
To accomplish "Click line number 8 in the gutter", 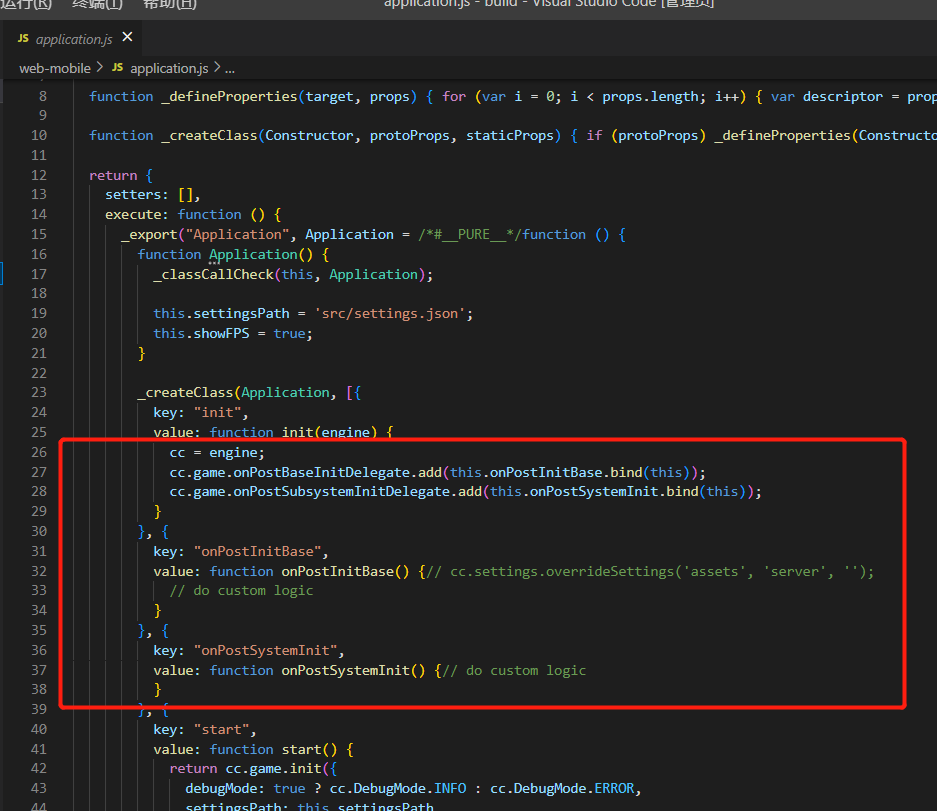I will pos(42,96).
